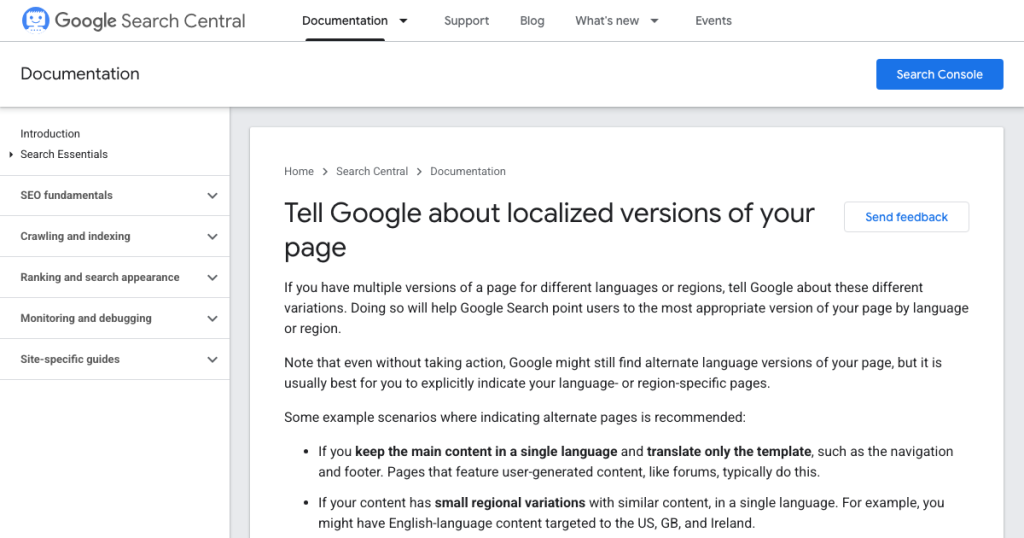1024x538 pixels.
Task: Click the Google Search Central robot logo icon
Action: [35, 20]
